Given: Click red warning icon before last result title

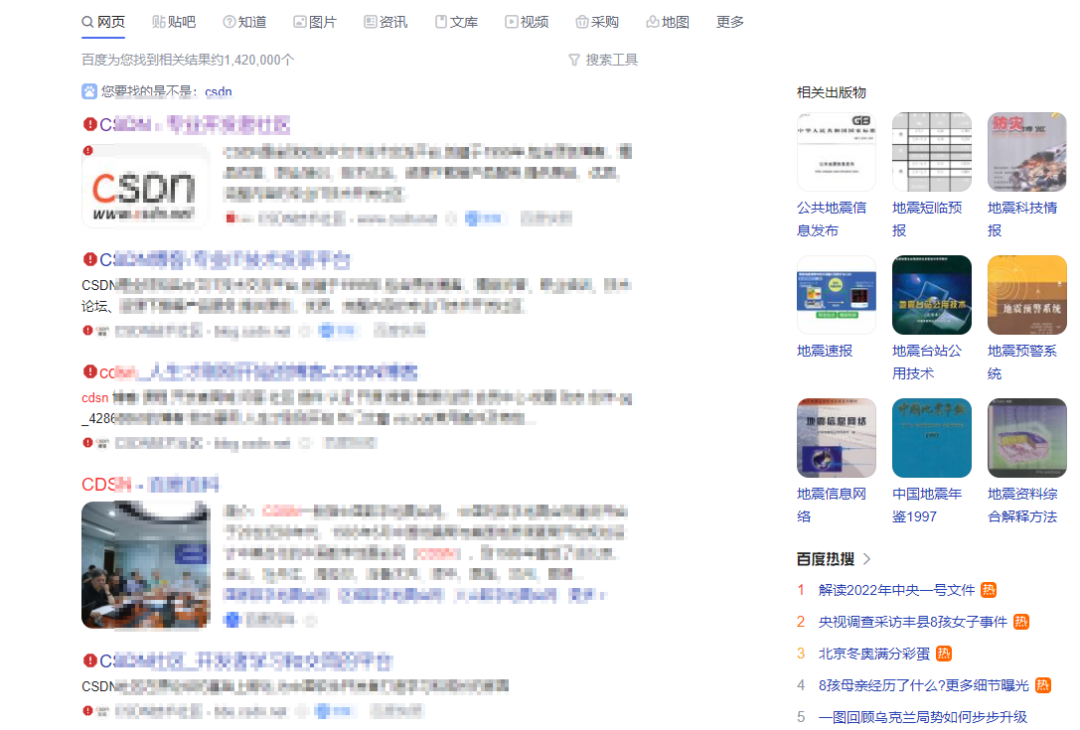Looking at the screenshot, I should 90,660.
